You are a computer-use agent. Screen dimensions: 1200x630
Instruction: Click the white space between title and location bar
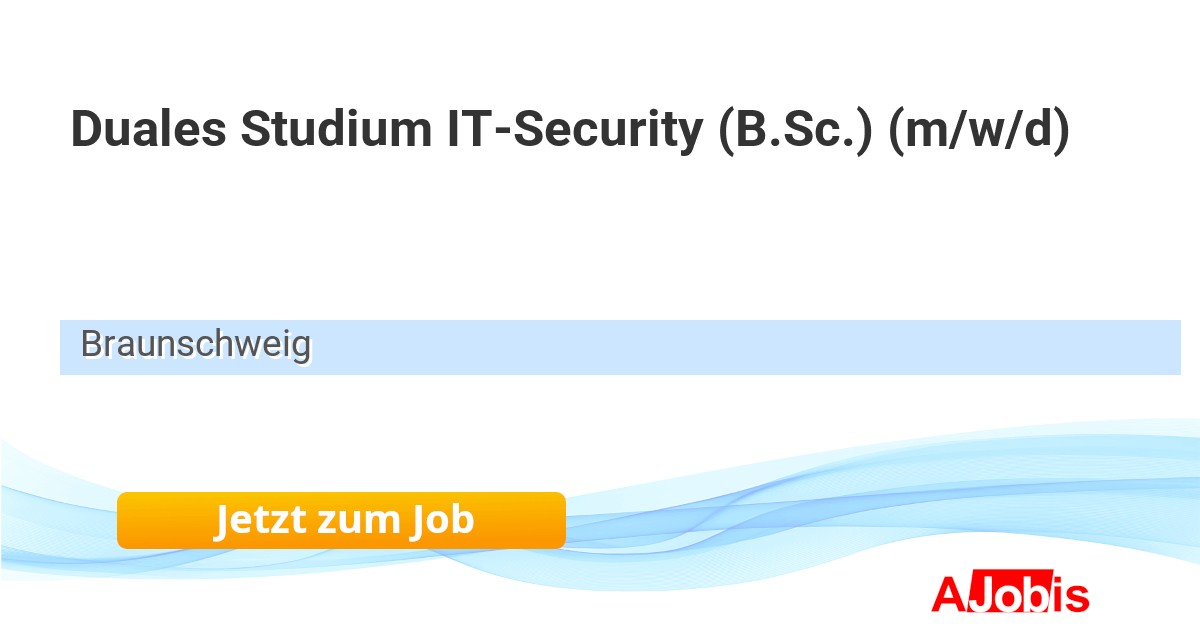pyautogui.click(x=600, y=240)
